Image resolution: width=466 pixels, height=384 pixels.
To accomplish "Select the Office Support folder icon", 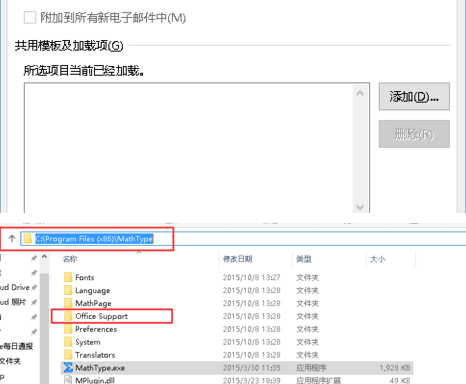I will tap(68, 316).
